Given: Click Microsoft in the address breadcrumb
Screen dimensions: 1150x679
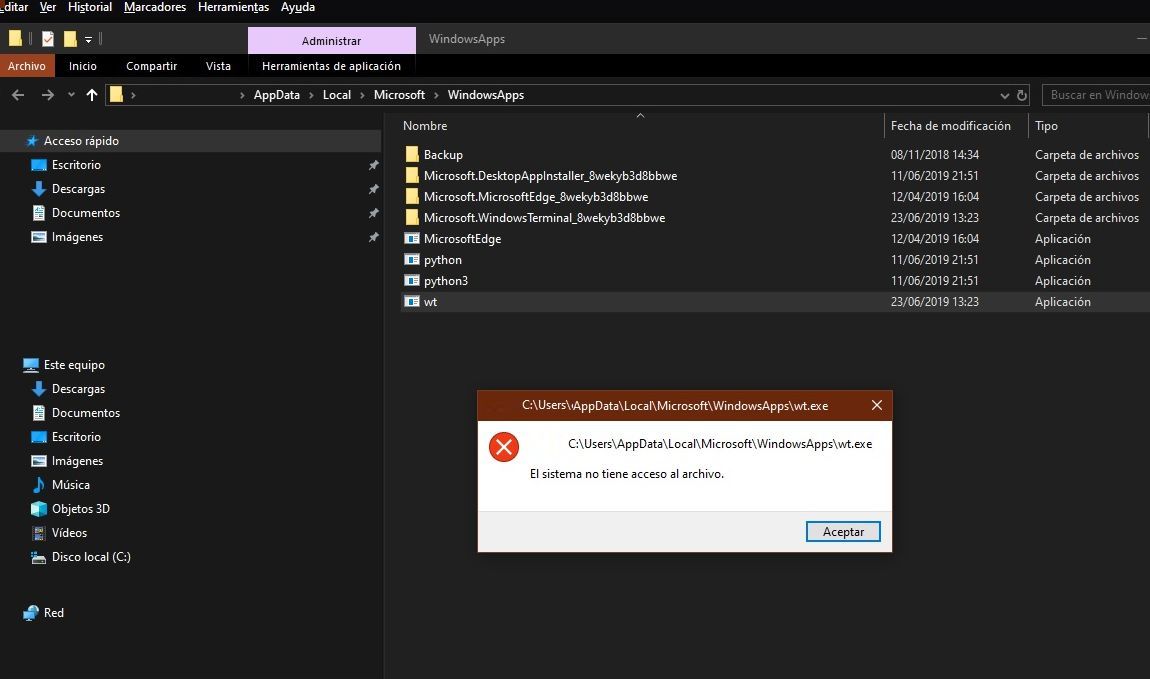Looking at the screenshot, I should pyautogui.click(x=399, y=95).
